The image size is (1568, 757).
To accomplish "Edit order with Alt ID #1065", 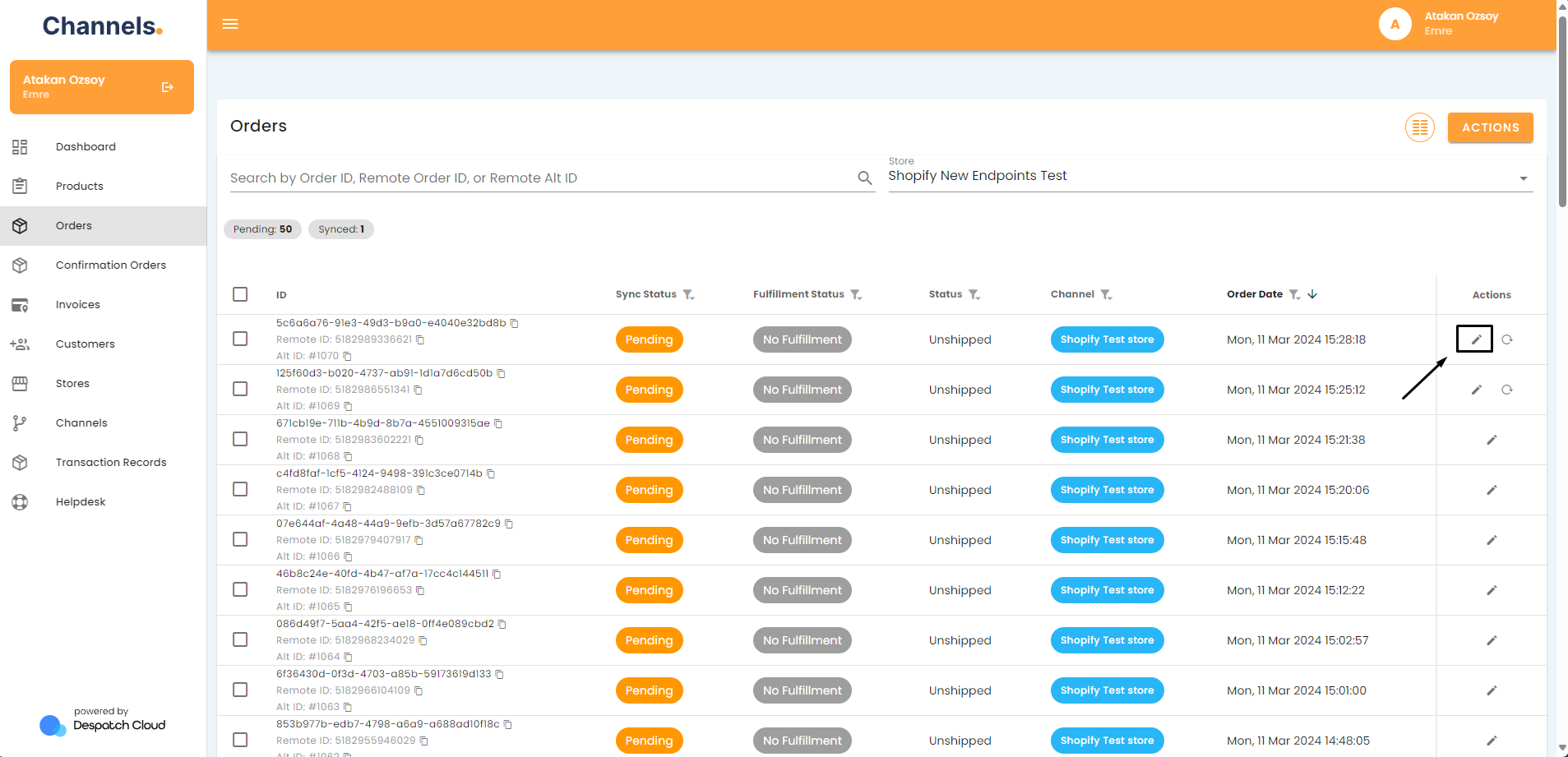I will pyautogui.click(x=1492, y=590).
